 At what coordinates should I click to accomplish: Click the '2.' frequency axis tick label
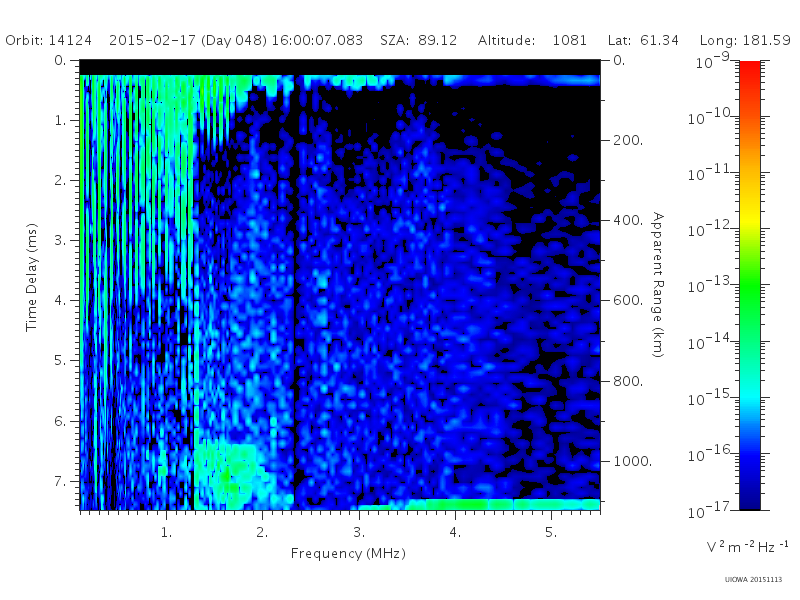tap(262, 533)
